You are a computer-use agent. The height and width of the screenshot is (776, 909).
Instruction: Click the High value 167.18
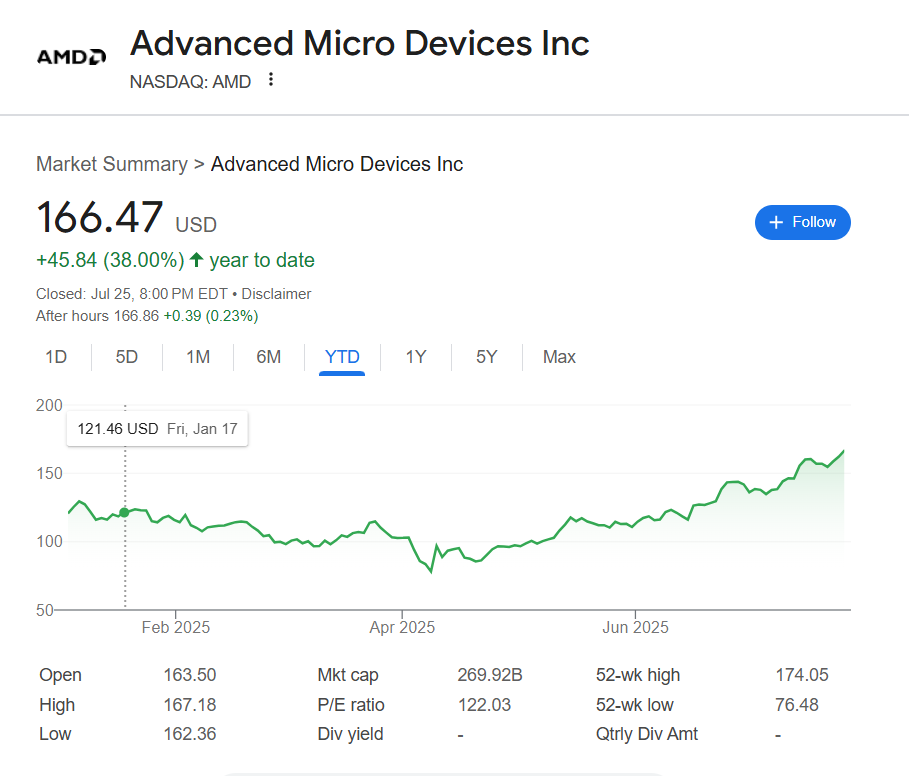190,705
